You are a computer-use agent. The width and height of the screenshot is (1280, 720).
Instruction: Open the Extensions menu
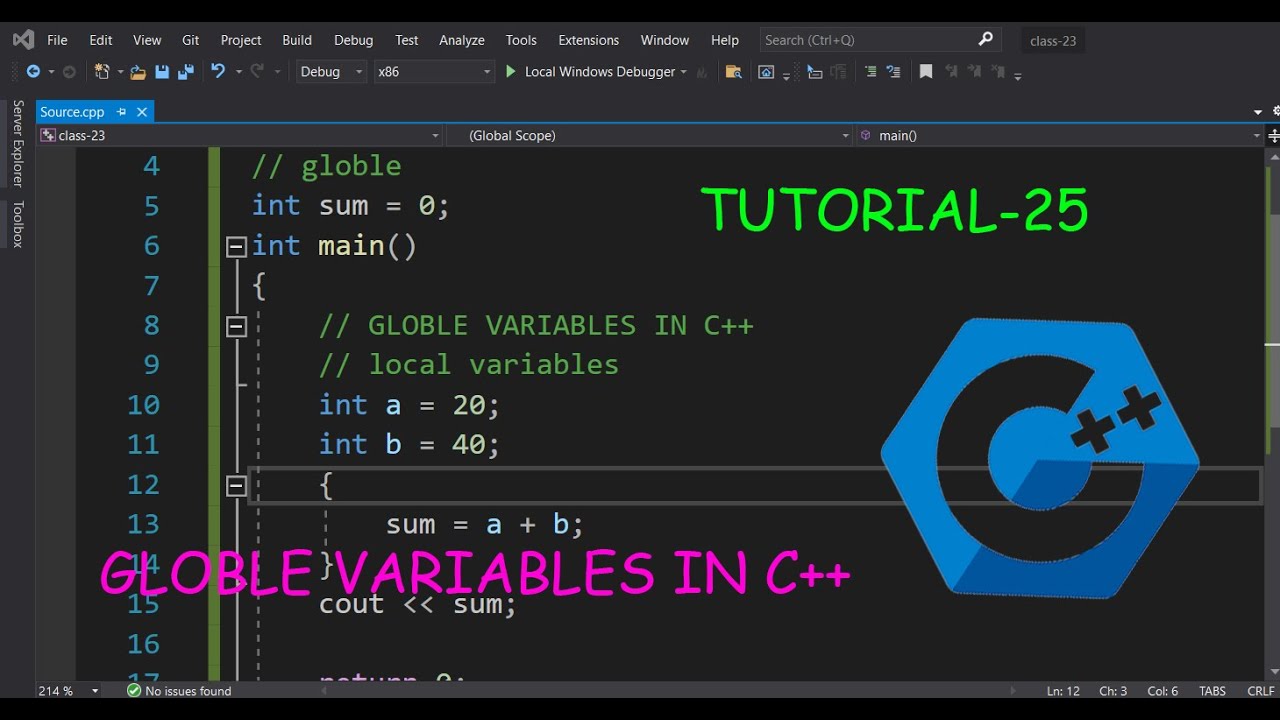point(588,40)
